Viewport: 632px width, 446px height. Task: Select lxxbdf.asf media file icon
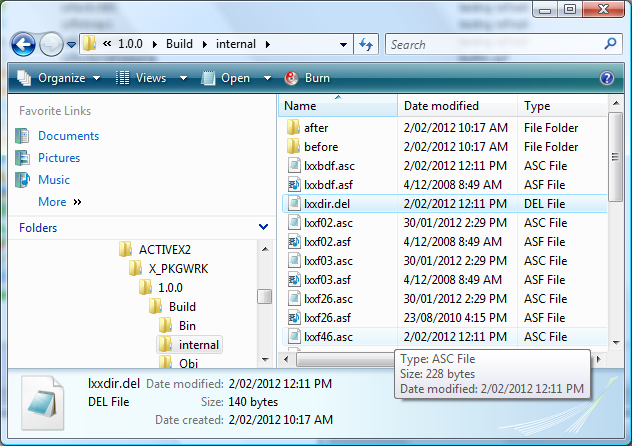294,185
